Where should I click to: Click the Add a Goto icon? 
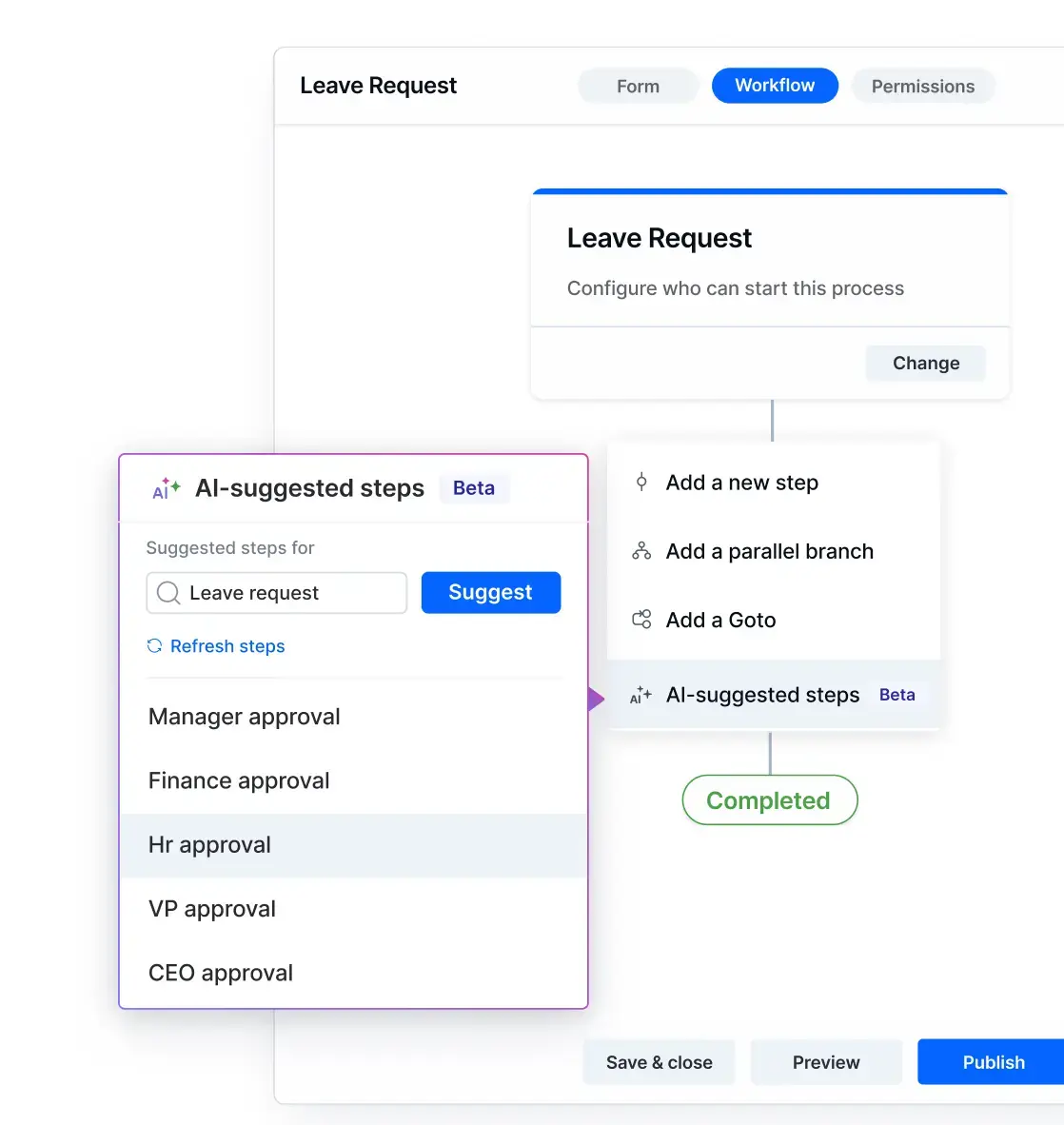(x=641, y=620)
